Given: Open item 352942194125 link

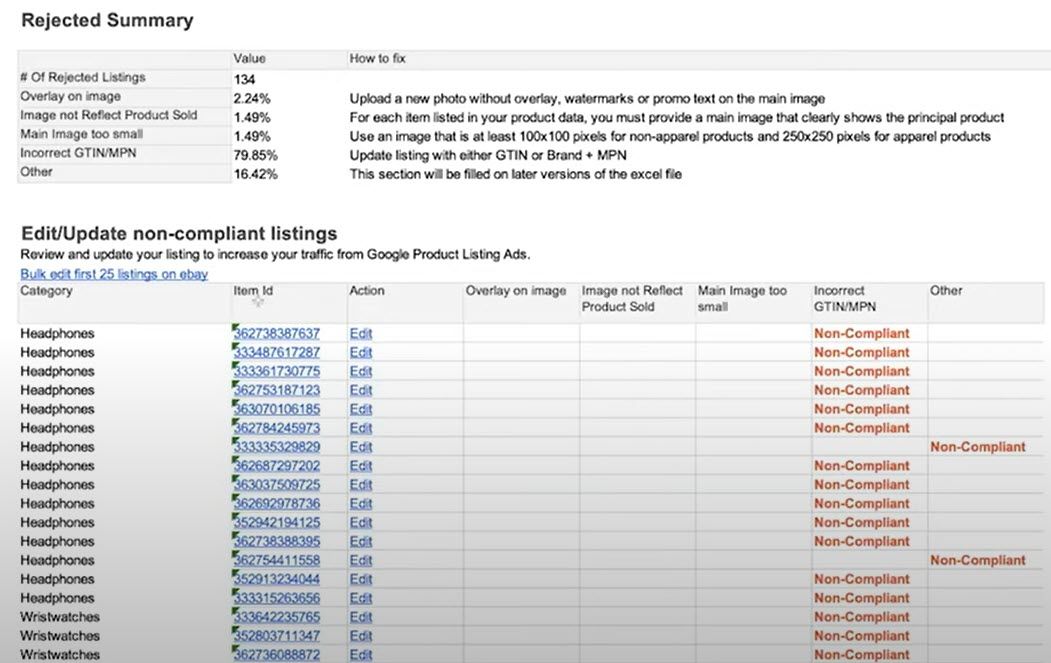Looking at the screenshot, I should pyautogui.click(x=277, y=522).
